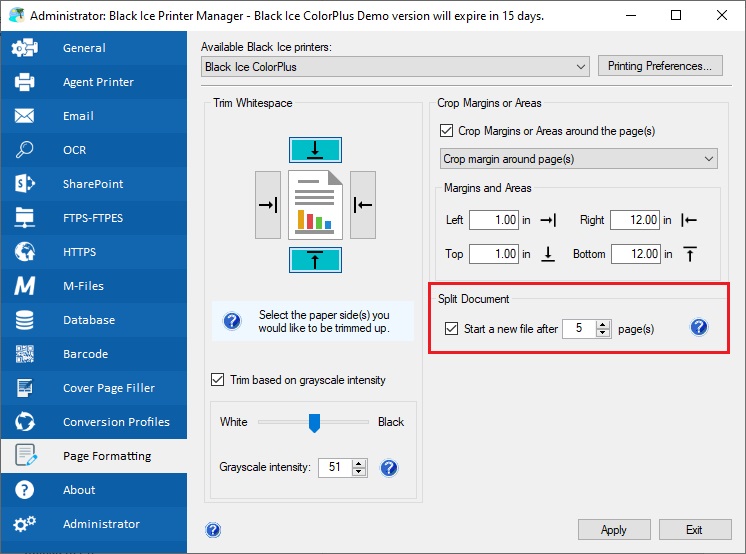Click the Administrator gears icon

coord(24,524)
